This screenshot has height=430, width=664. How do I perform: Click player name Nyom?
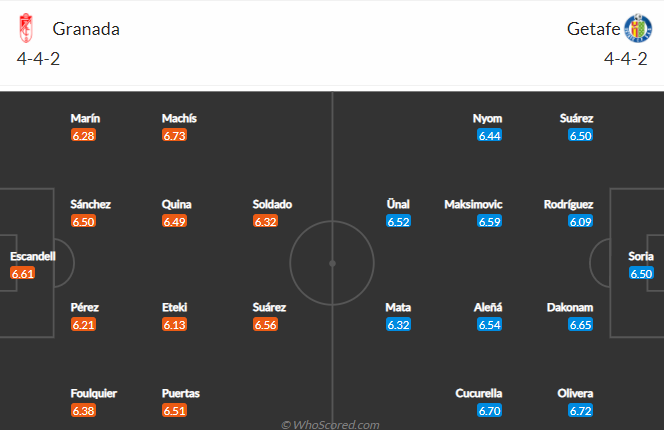pyautogui.click(x=487, y=118)
